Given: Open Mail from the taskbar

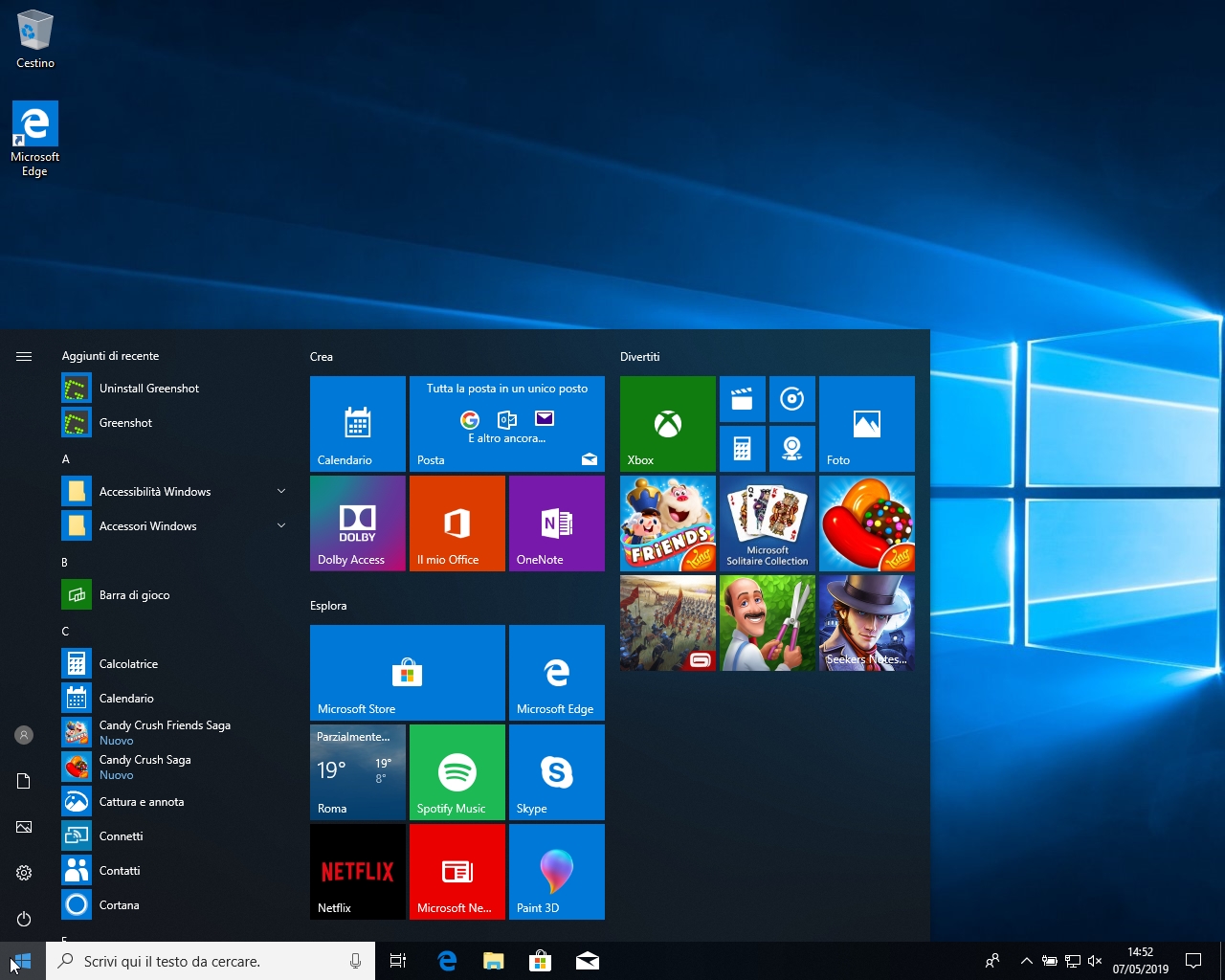Looking at the screenshot, I should point(587,961).
